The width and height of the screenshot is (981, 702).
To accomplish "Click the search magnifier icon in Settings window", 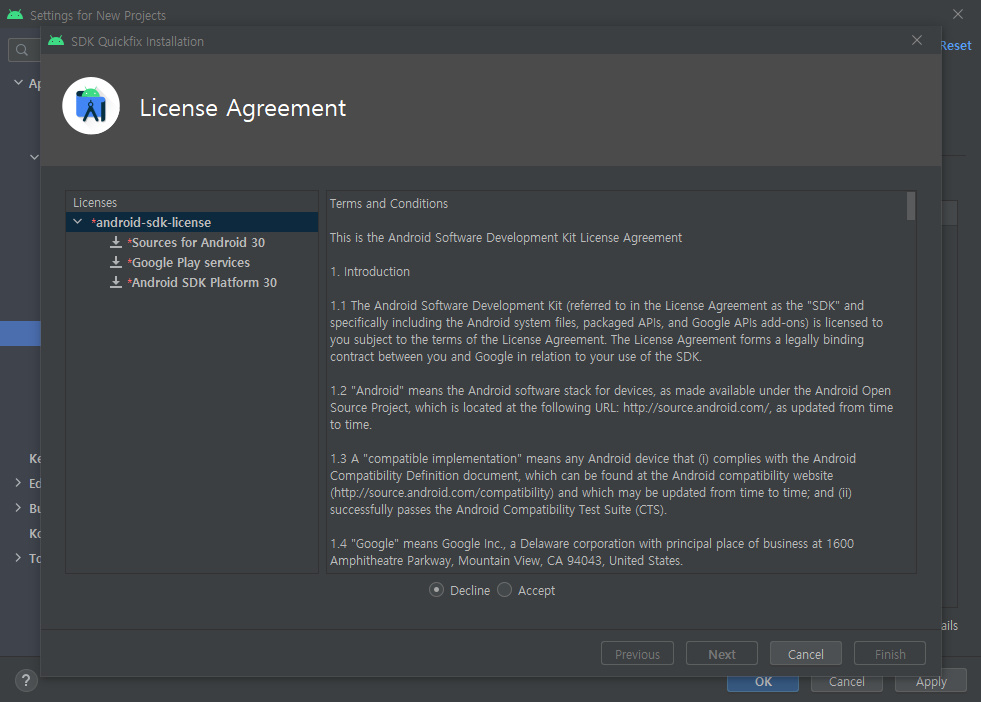I will click(22, 50).
